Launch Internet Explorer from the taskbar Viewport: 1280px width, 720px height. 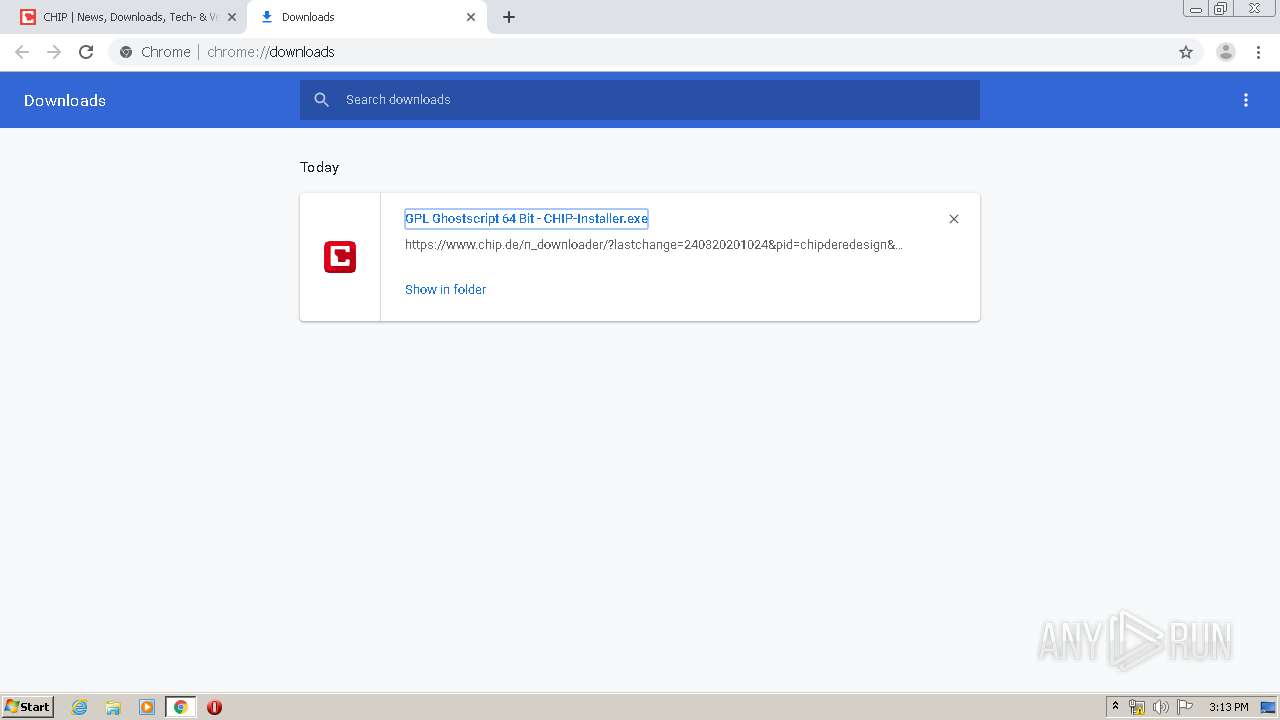point(80,707)
